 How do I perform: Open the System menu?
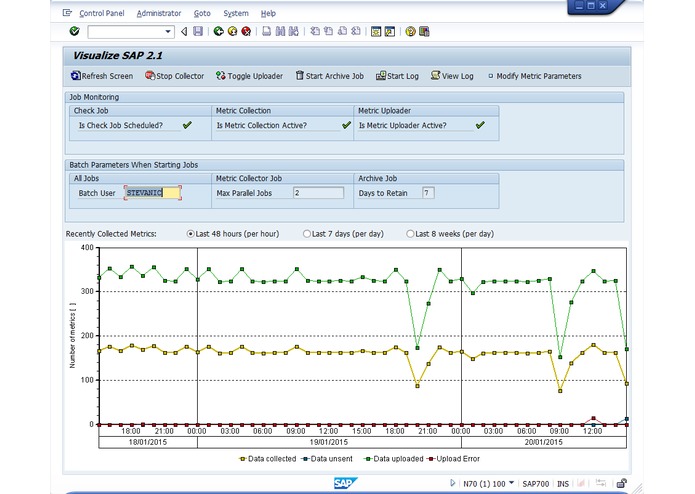[236, 13]
